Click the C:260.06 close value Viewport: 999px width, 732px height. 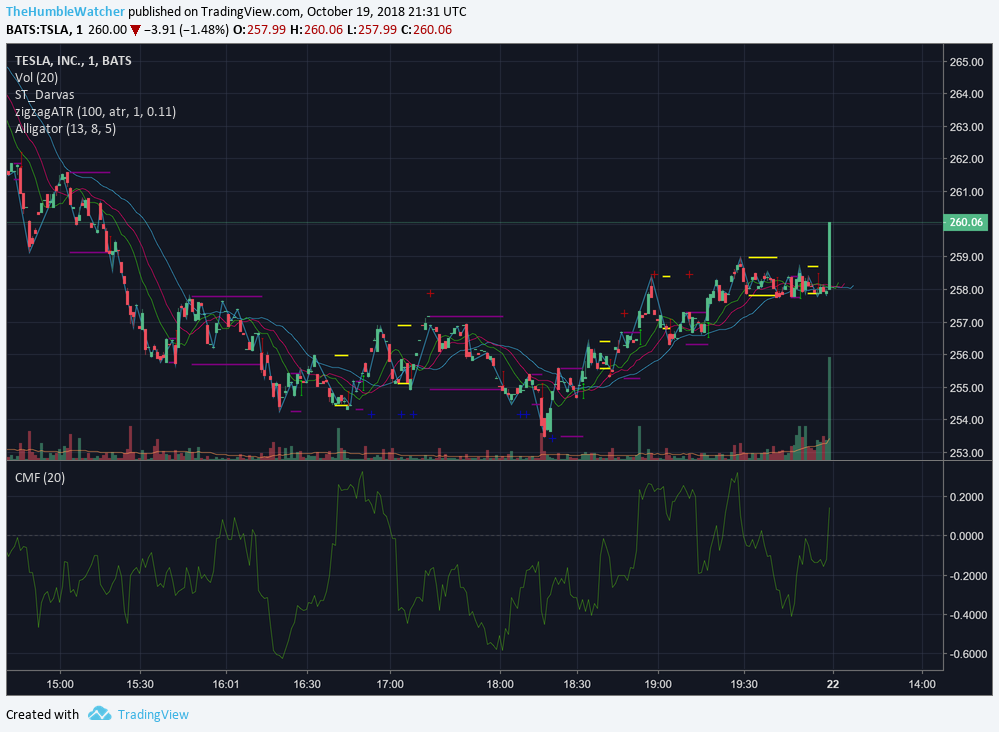coord(426,30)
